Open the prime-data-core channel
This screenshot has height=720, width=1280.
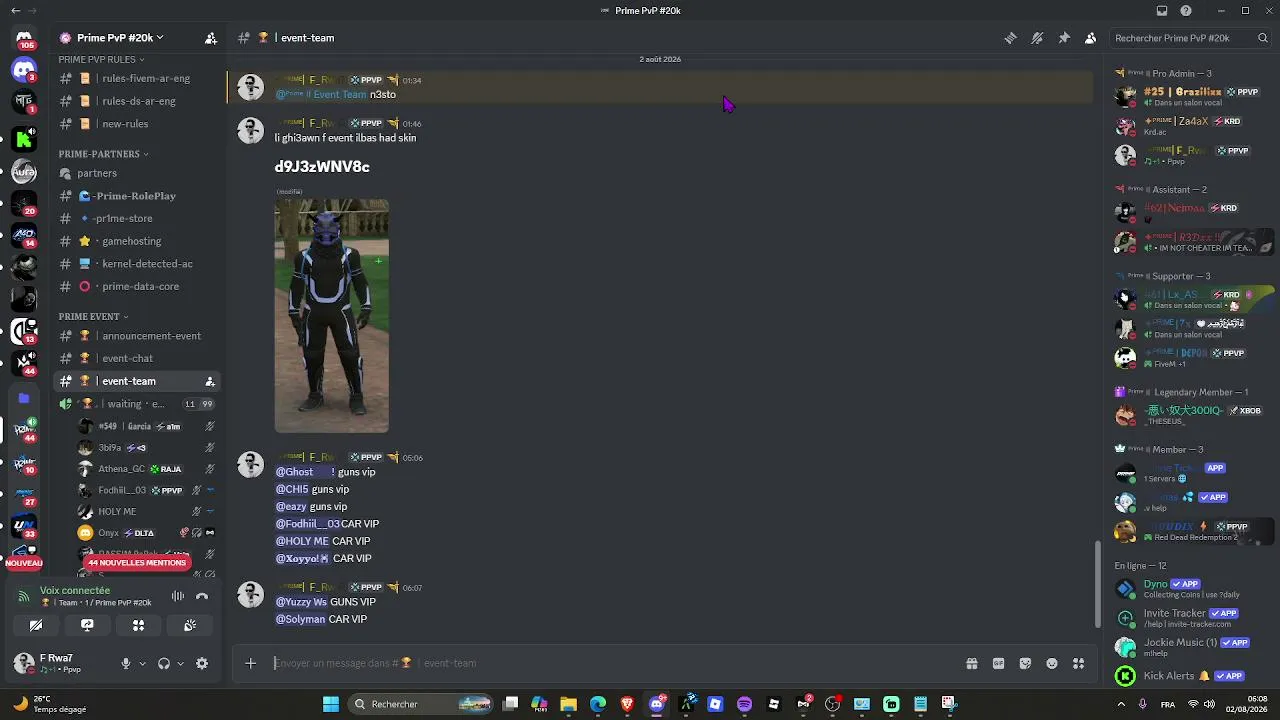point(137,286)
